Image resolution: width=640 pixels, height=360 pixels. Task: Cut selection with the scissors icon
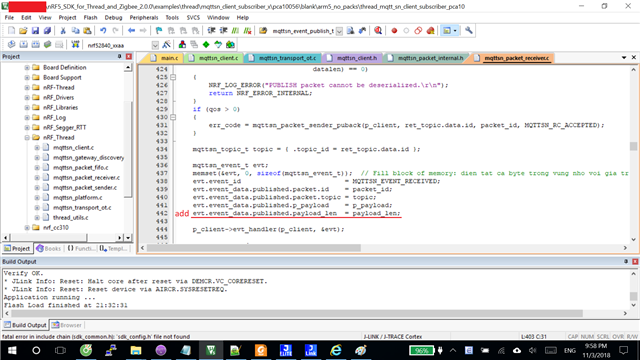63,31
